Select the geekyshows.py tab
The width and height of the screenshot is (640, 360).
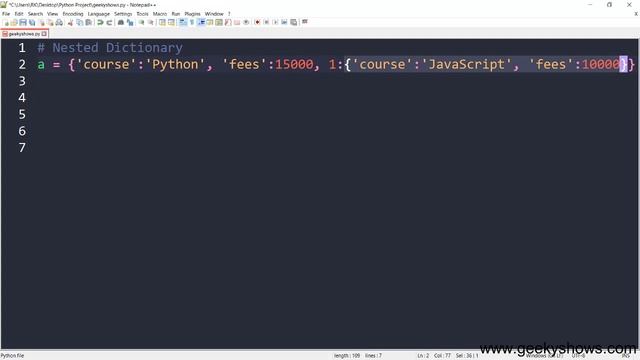(24, 34)
